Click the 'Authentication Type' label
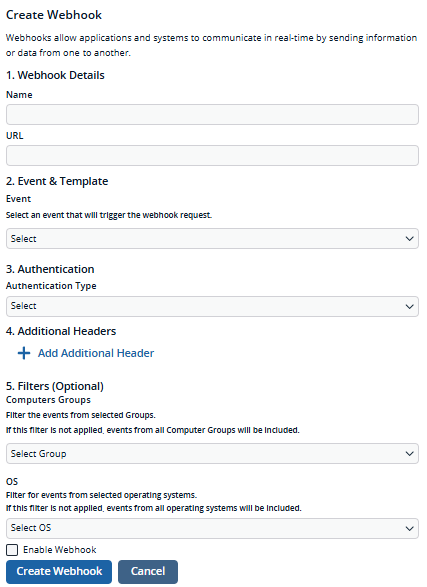The width and height of the screenshot is (427, 587). coord(51,286)
